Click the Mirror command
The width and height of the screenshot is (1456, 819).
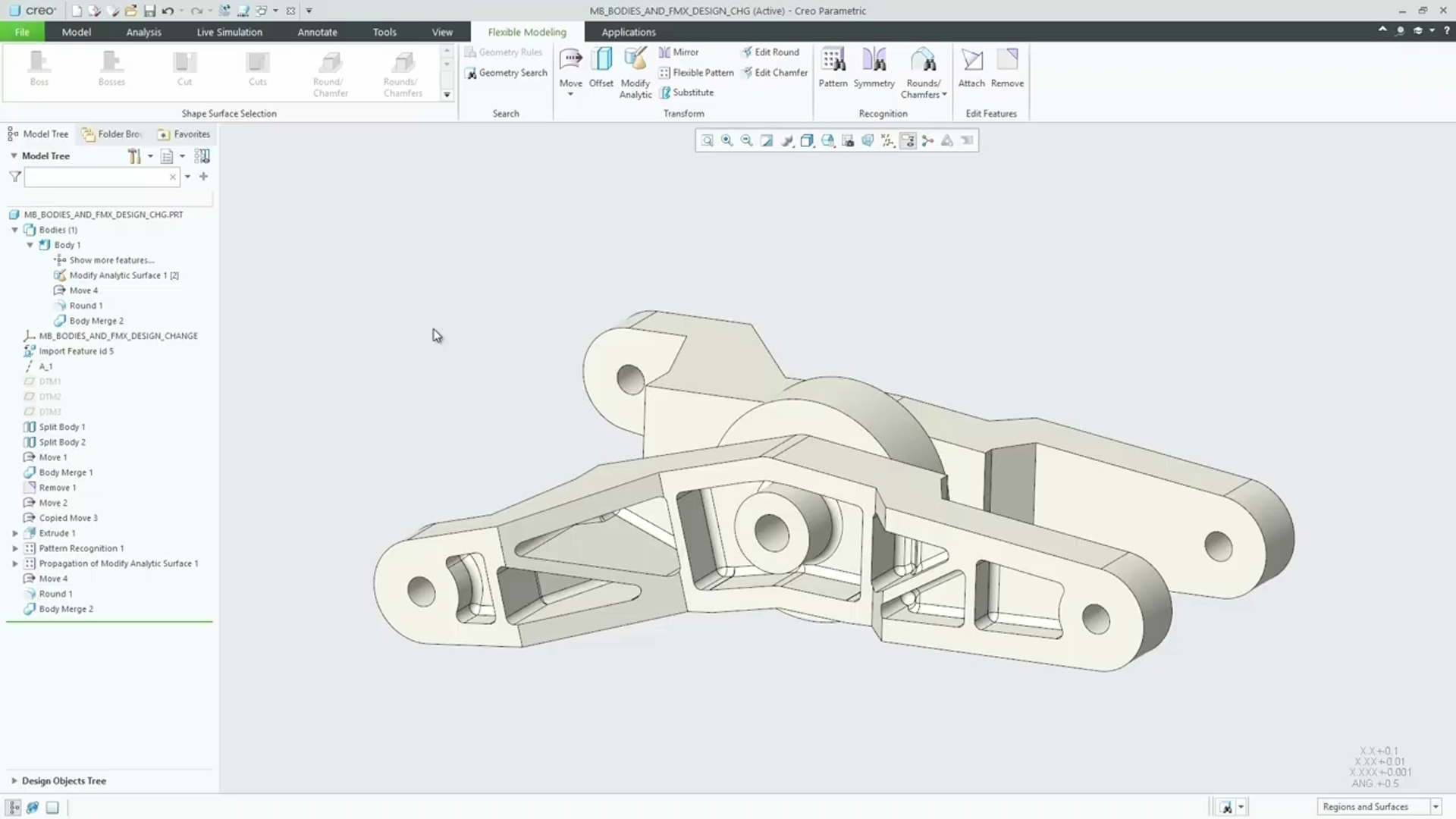pyautogui.click(x=679, y=52)
